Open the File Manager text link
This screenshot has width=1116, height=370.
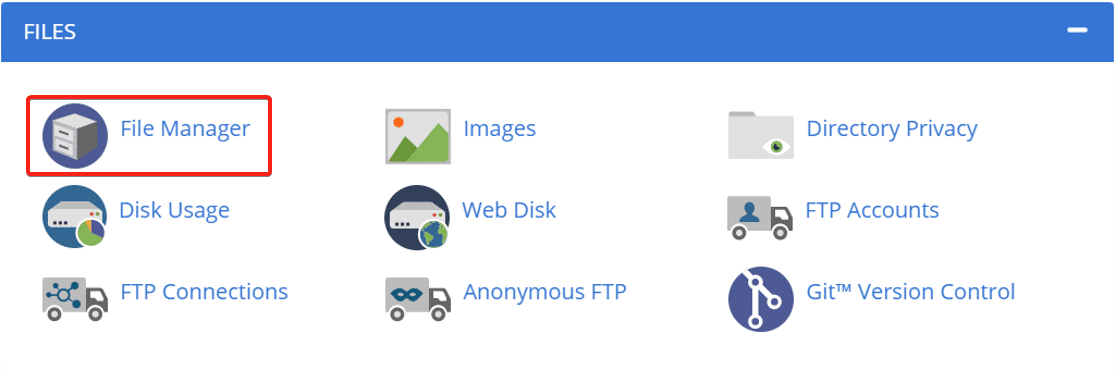pos(185,129)
